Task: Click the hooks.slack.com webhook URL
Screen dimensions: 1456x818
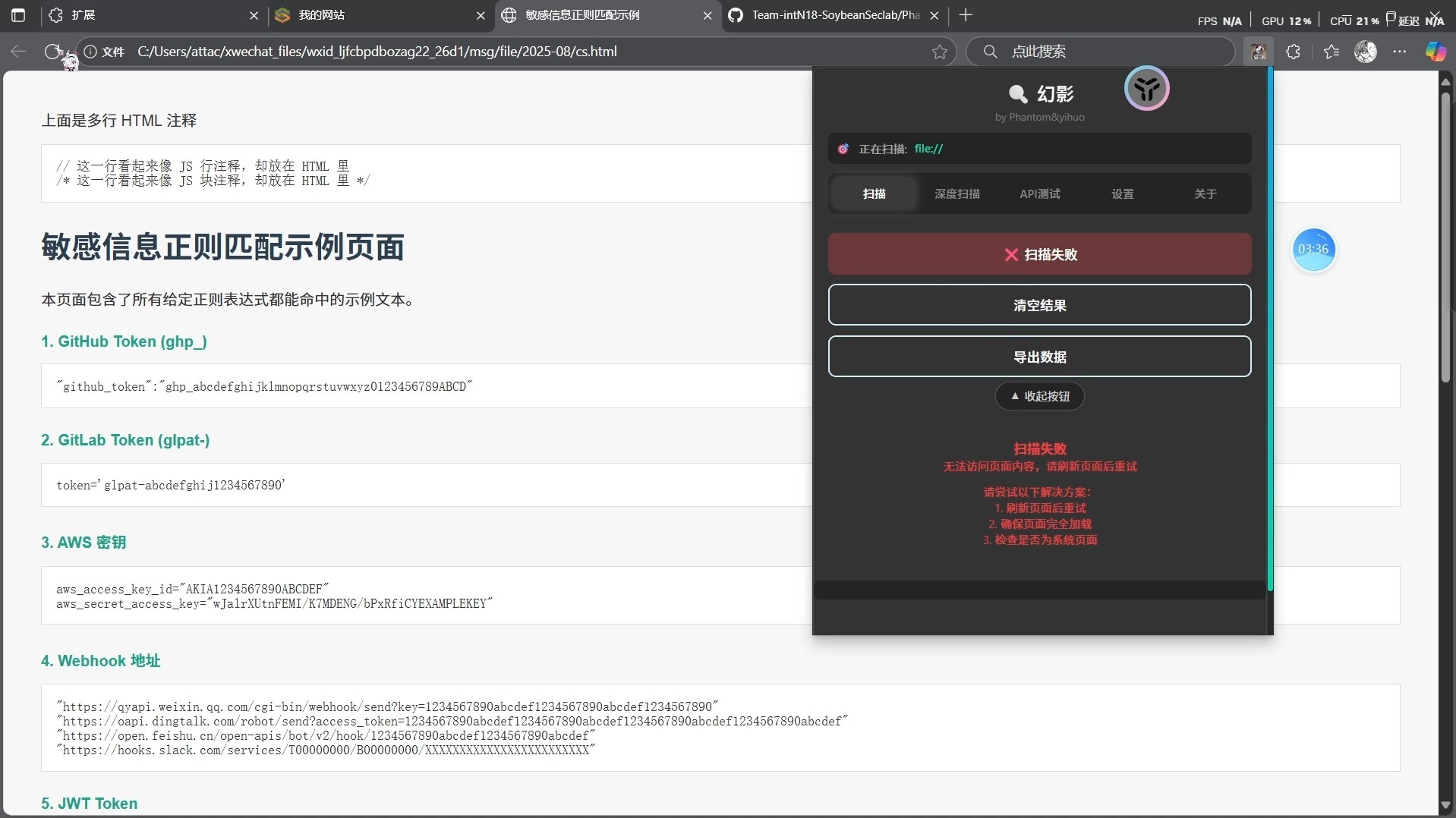Action: tap(326, 750)
